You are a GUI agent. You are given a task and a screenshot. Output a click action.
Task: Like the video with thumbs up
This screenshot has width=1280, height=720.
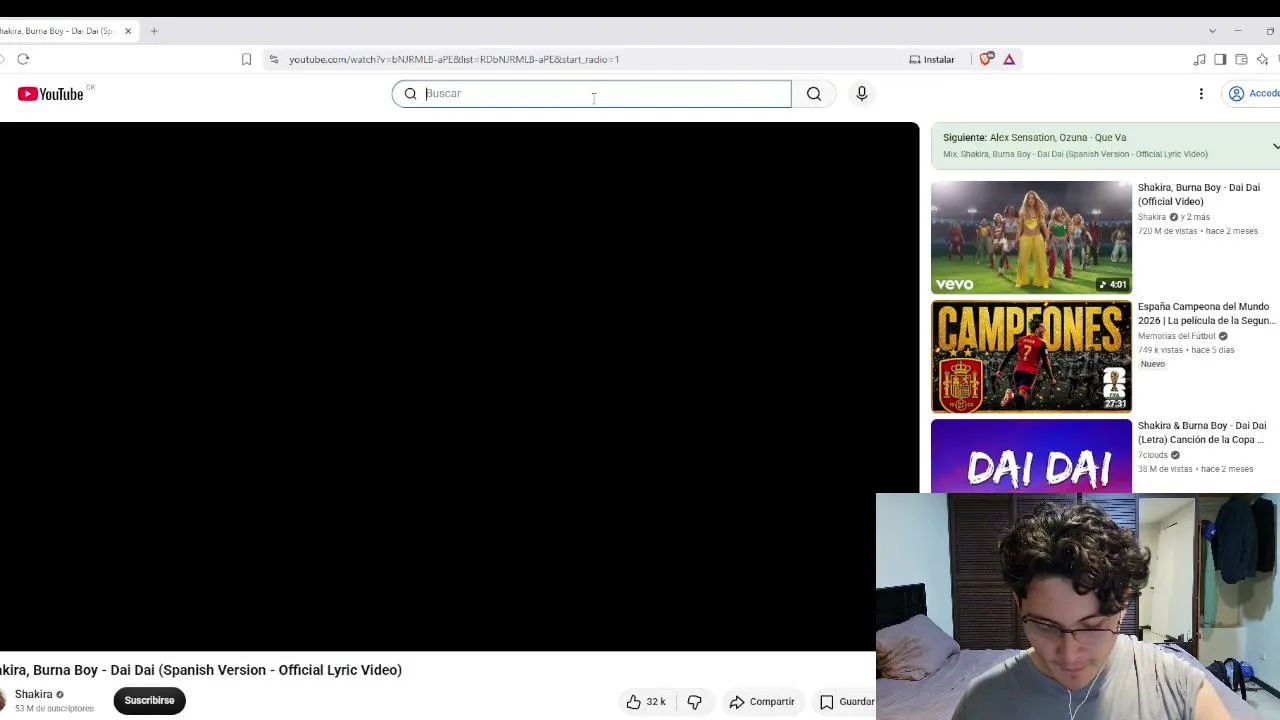(645, 702)
